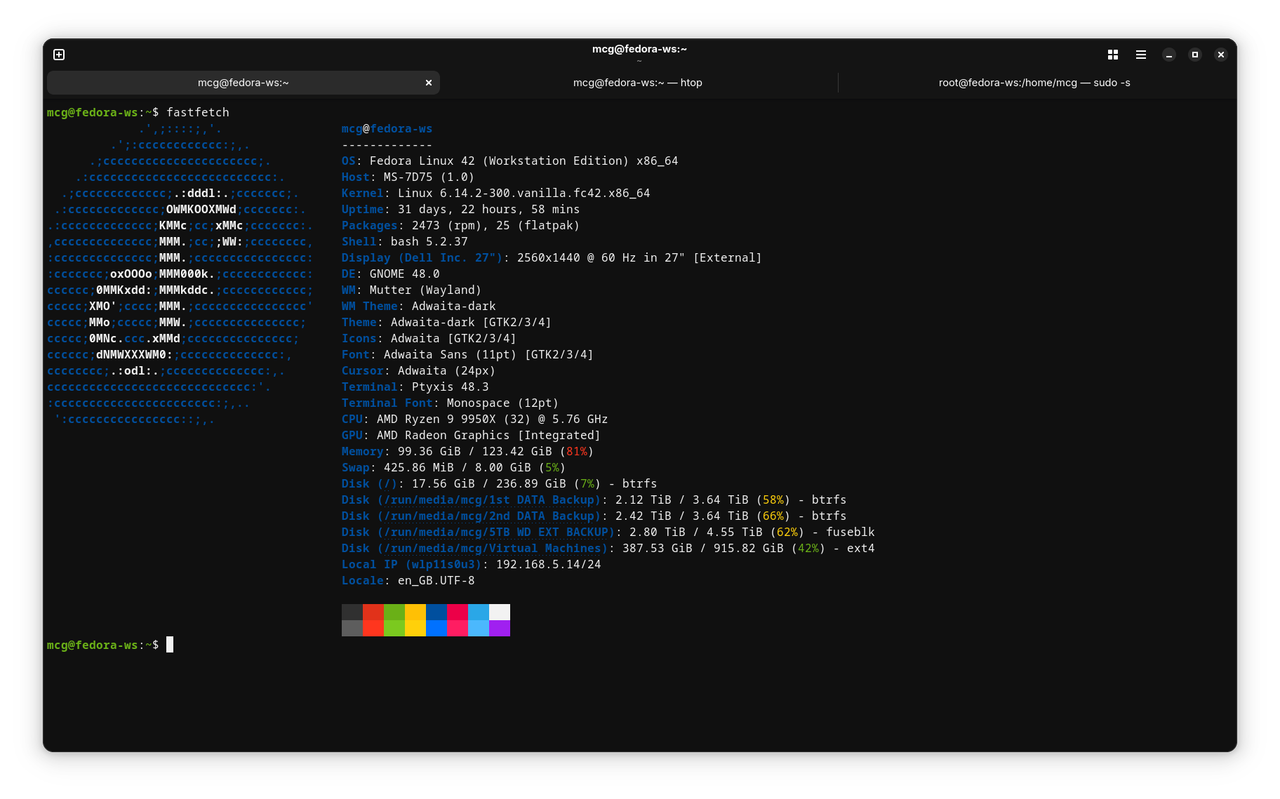The height and width of the screenshot is (799, 1280).
Task: Open the main hamburger menu
Action: 1140,54
